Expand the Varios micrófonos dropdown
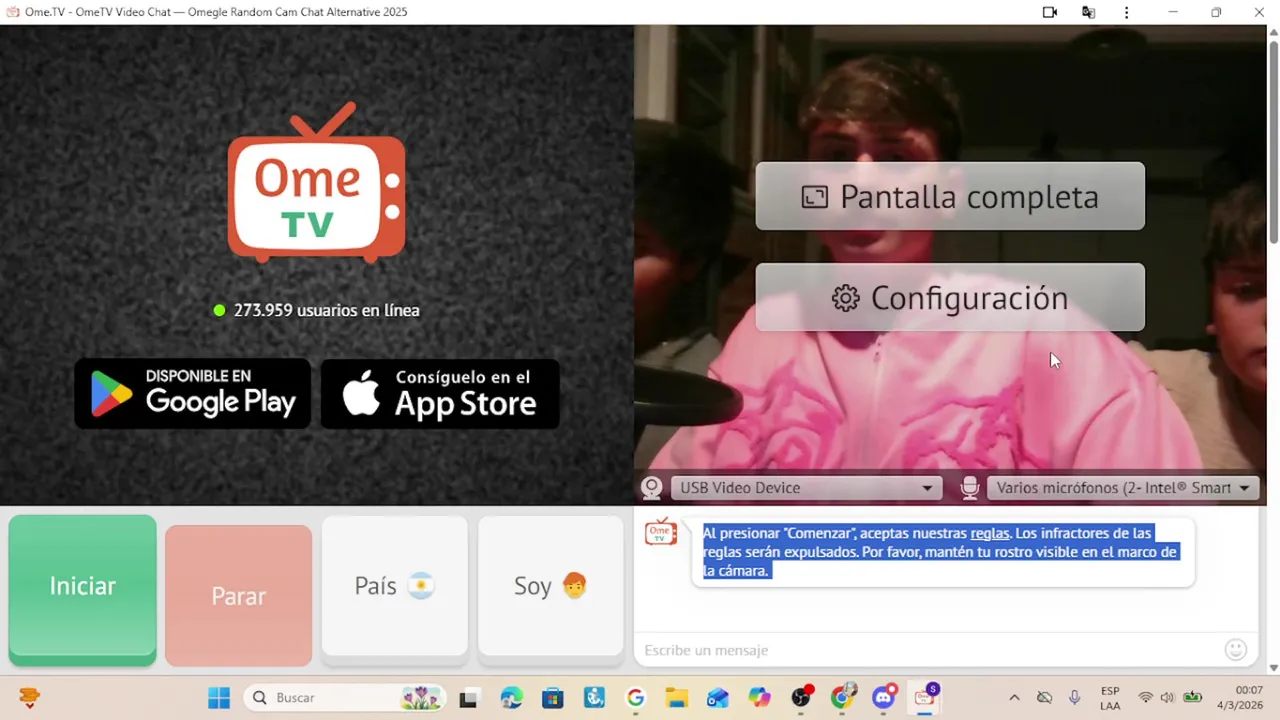 (1123, 488)
